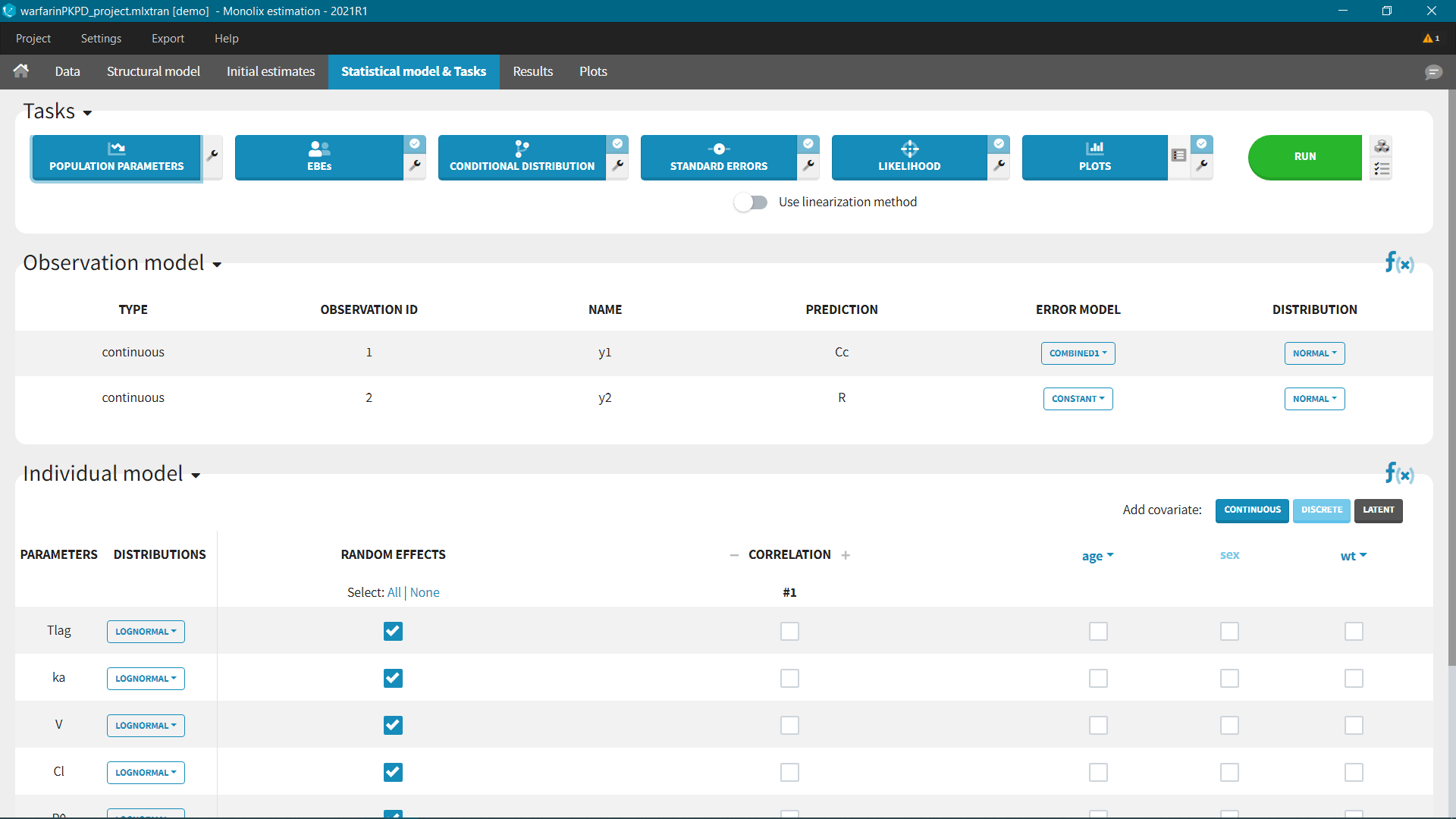Click the CONTINUOUS covariate button
1456x819 pixels.
pos(1251,510)
